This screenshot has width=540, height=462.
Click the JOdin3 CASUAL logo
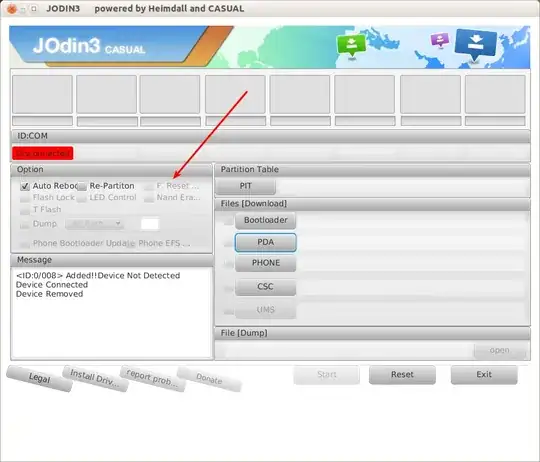click(x=89, y=46)
